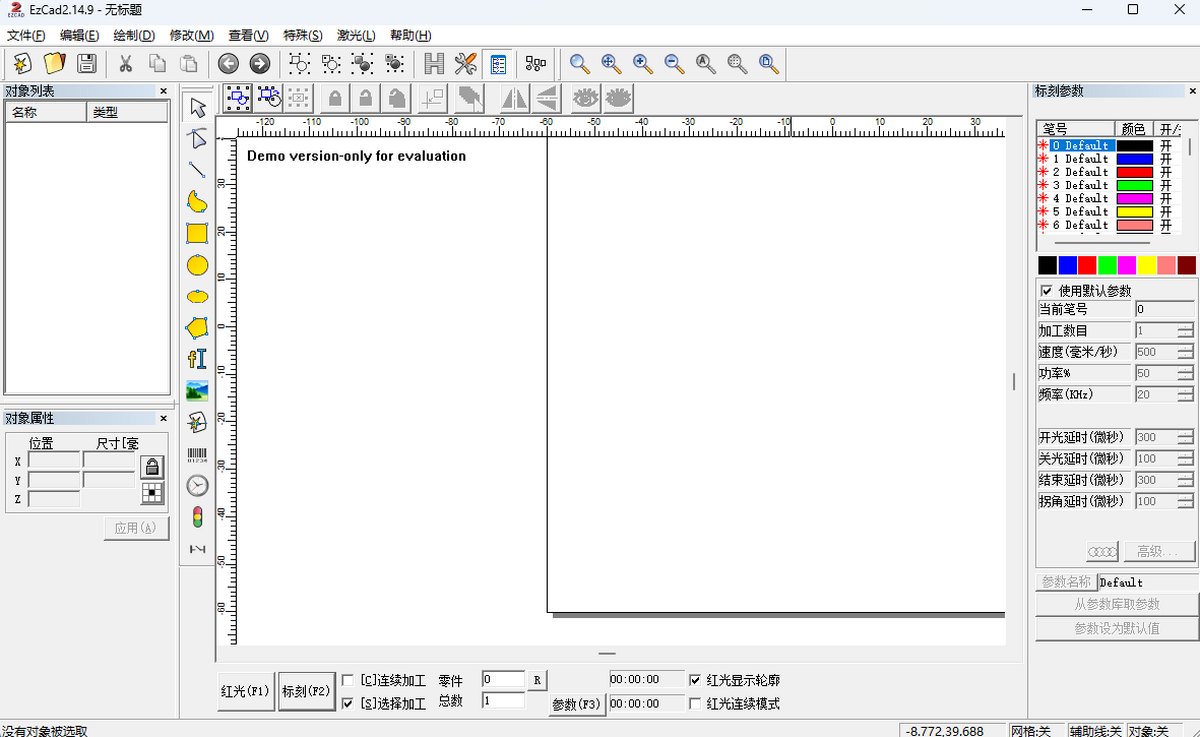Close the 对象列表 panel
Image resolution: width=1200 pixels, height=737 pixels.
tap(163, 91)
